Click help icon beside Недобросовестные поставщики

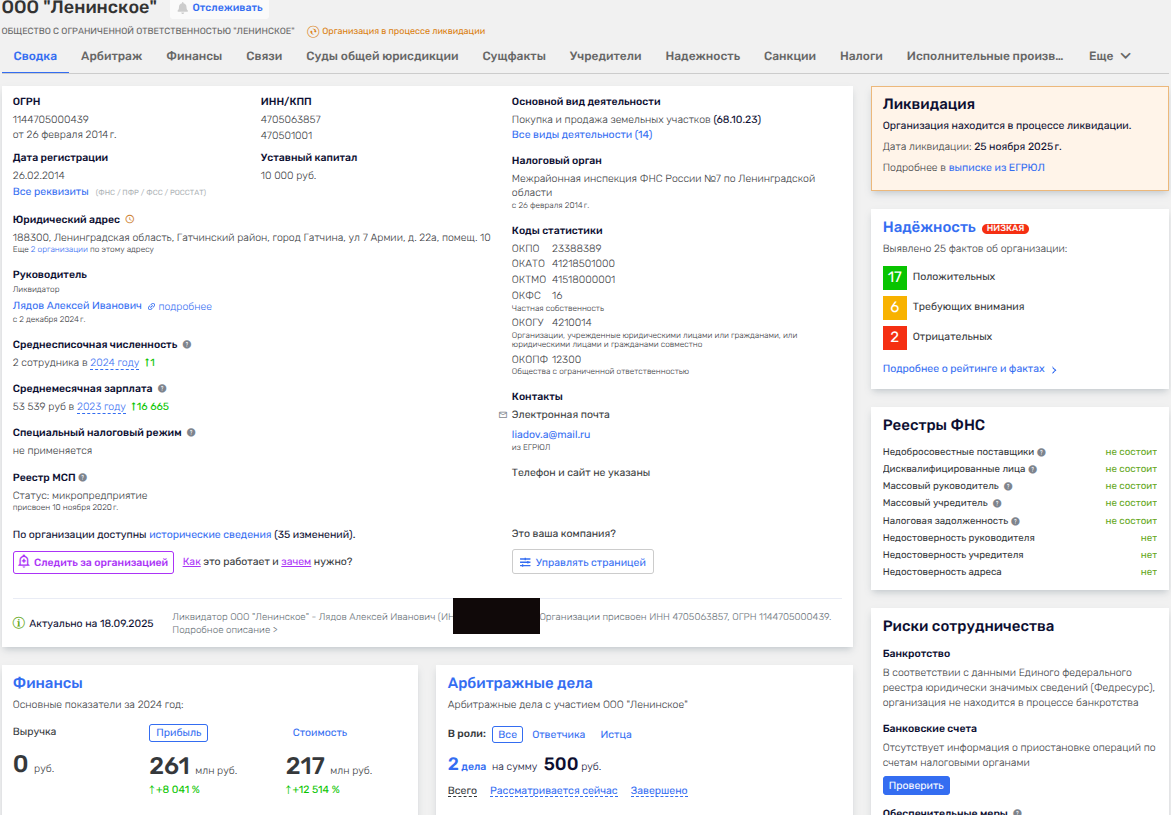tap(1041, 452)
